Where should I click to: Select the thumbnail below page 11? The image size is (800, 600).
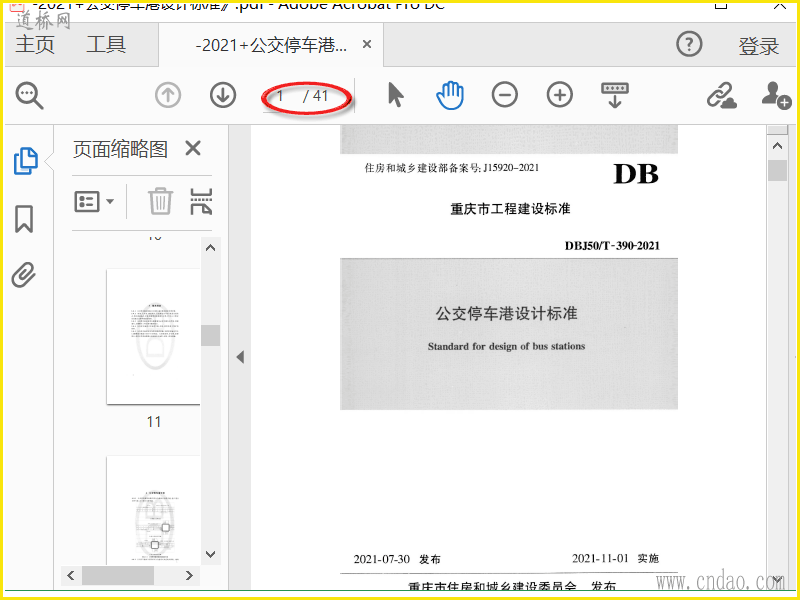[153, 510]
